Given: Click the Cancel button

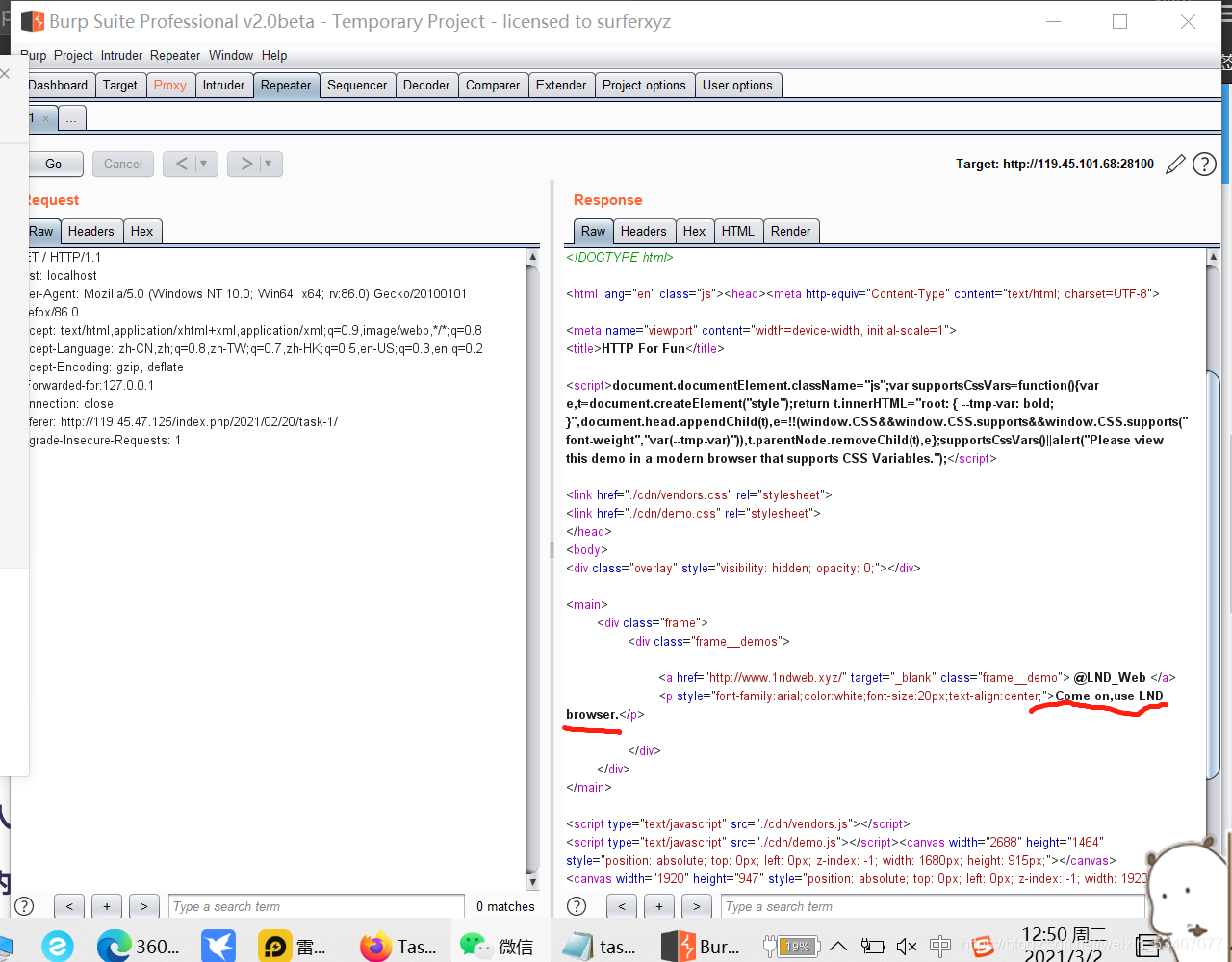Looking at the screenshot, I should pos(123,164).
